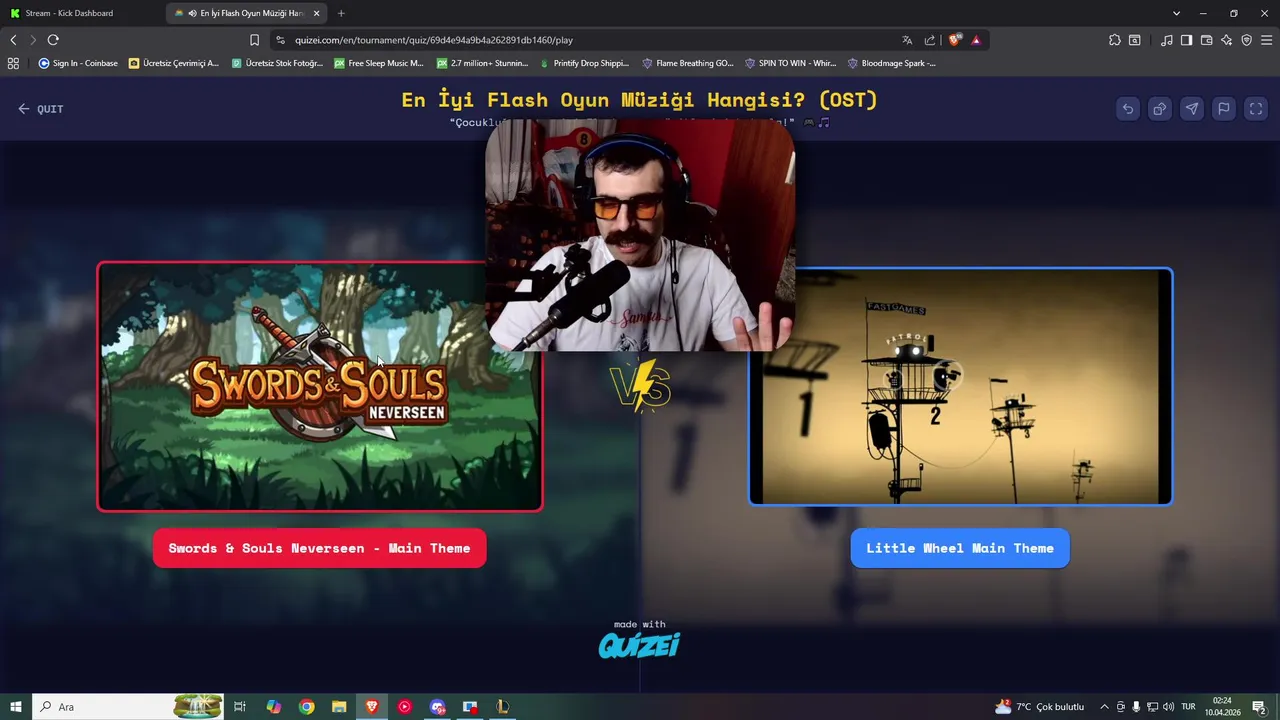Vote for Swords & Souls Neverseen - Main Theme
Image resolution: width=1280 pixels, height=720 pixels.
(x=320, y=548)
